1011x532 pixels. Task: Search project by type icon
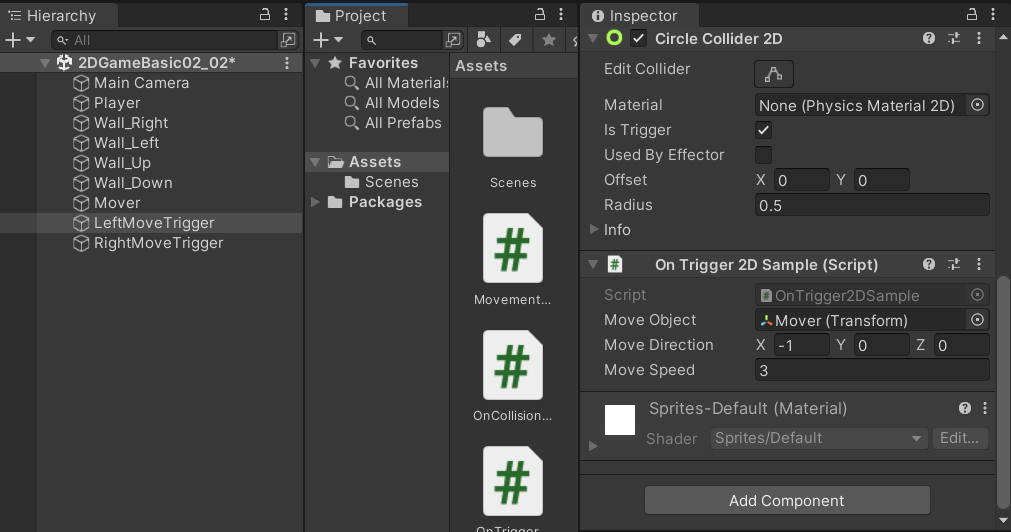coord(483,40)
